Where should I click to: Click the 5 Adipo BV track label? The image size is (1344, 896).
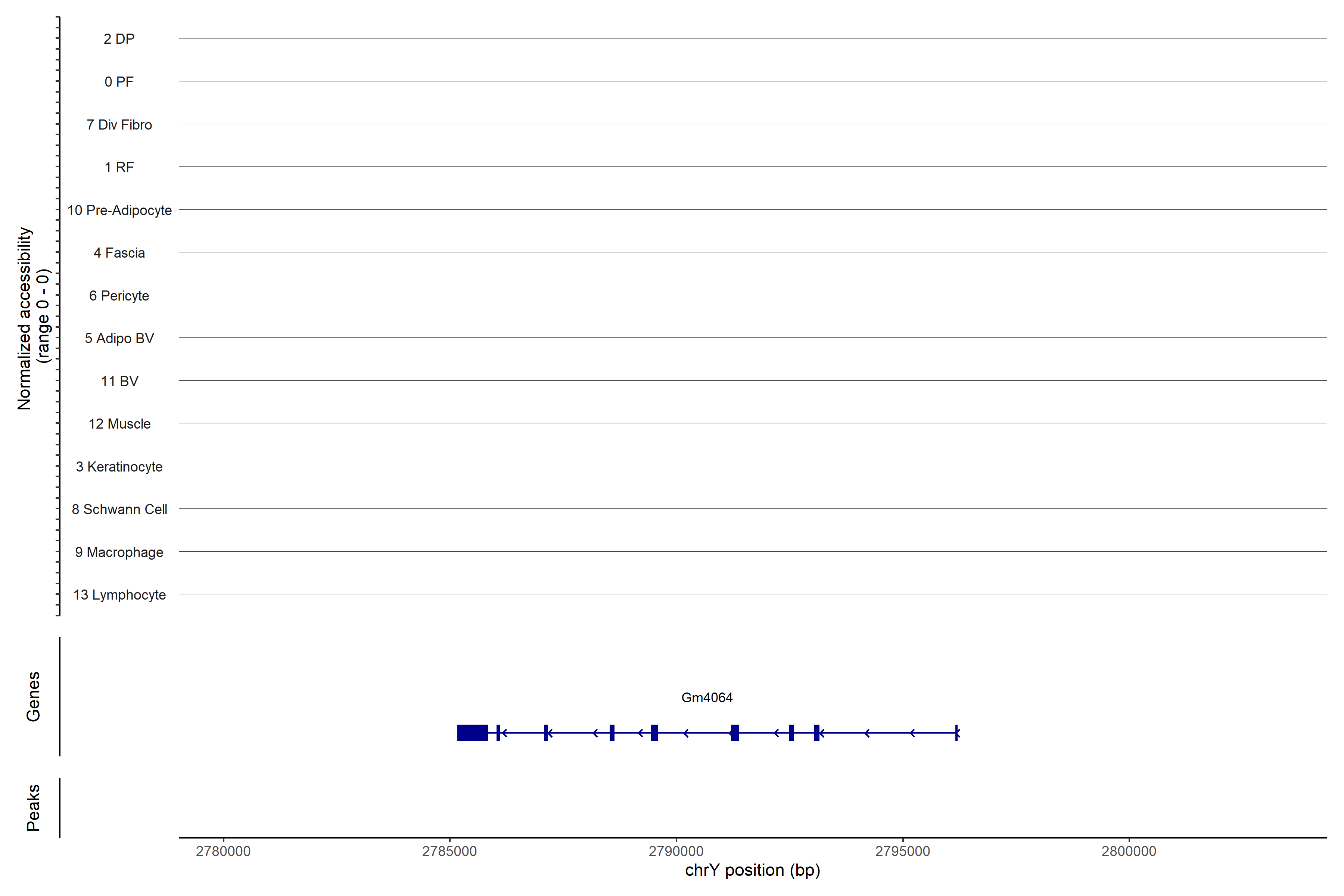[119, 338]
